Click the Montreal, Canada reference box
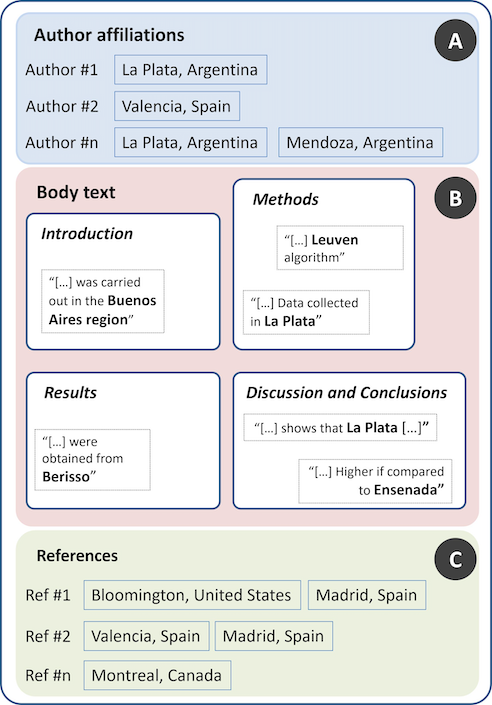This screenshot has height=705, width=492. (157, 675)
